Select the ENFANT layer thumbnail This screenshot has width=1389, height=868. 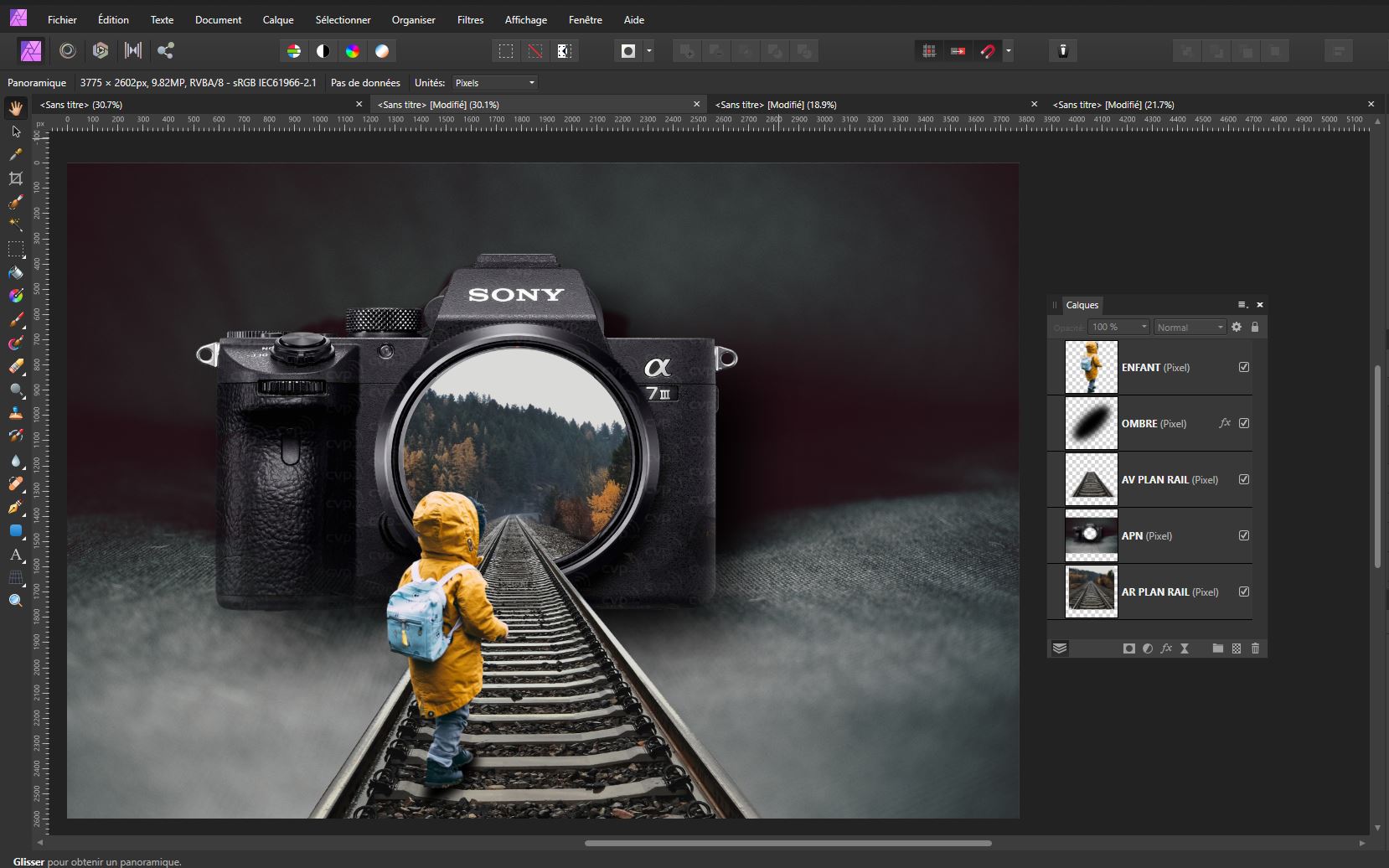click(1092, 367)
